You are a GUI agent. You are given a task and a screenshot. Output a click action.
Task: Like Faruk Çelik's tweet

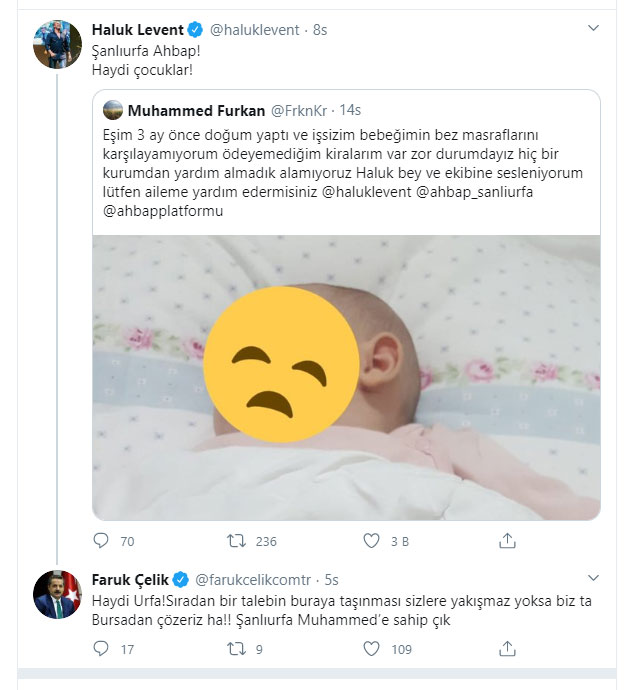tap(372, 648)
